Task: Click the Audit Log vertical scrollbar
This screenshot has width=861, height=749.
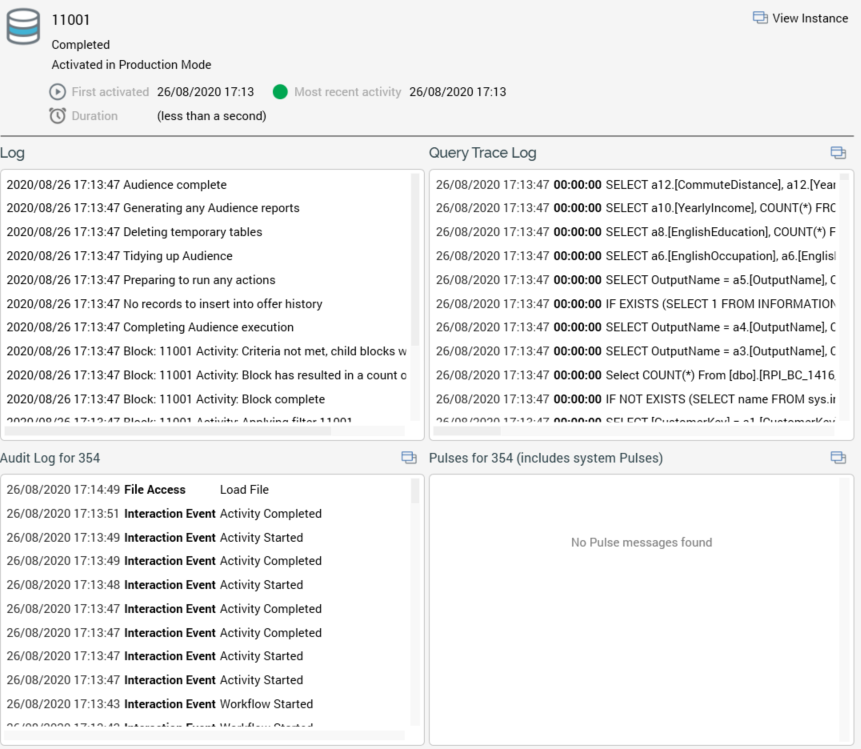Action: pos(415,492)
